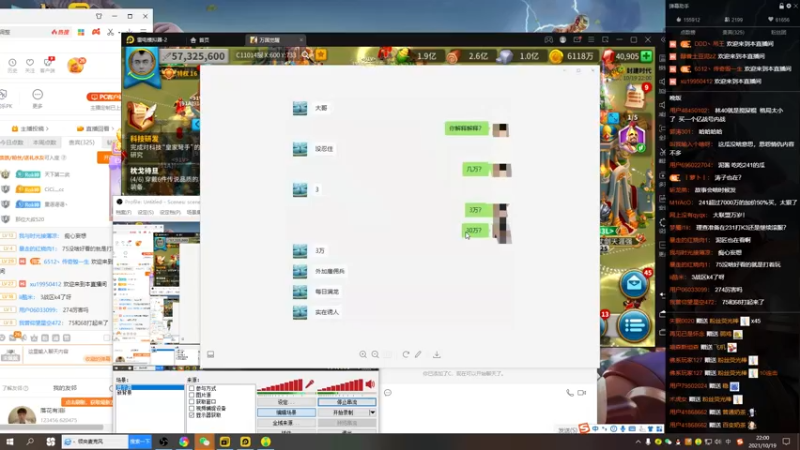Click the edit pencil icon in image viewer
This screenshot has height=450, width=800.
[418, 354]
